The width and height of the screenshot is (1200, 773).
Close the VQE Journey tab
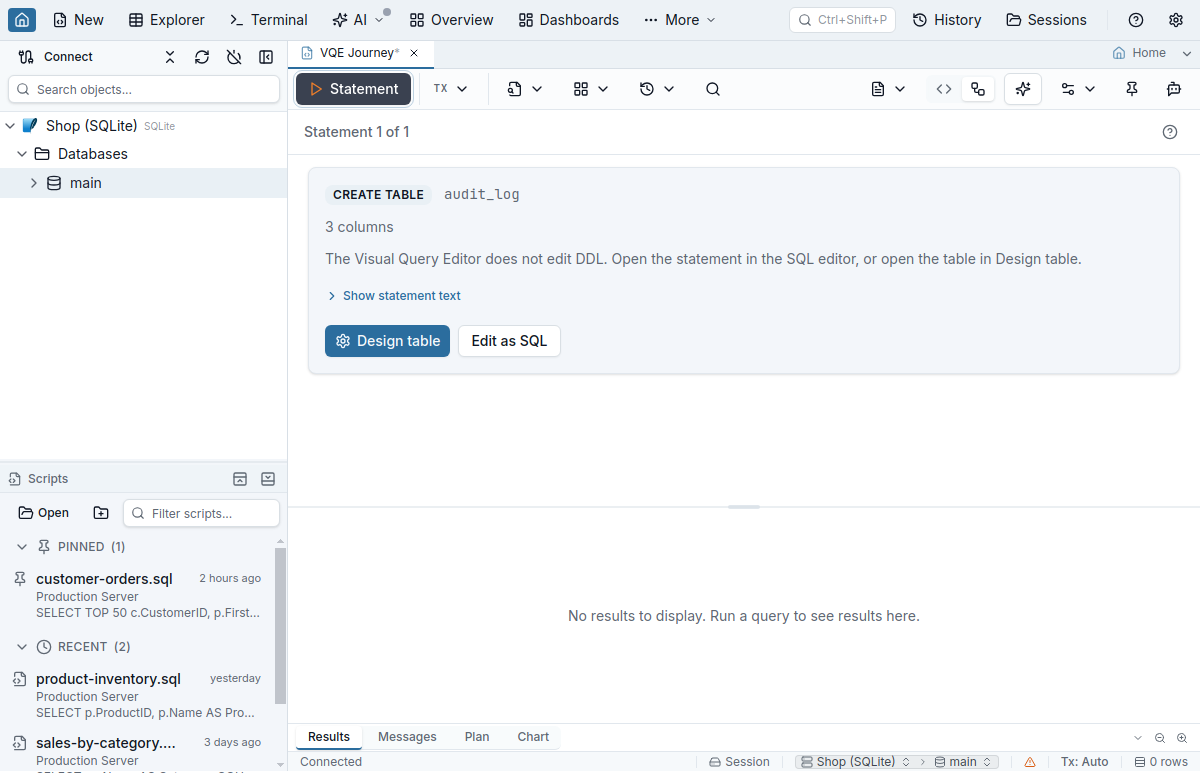coord(414,53)
